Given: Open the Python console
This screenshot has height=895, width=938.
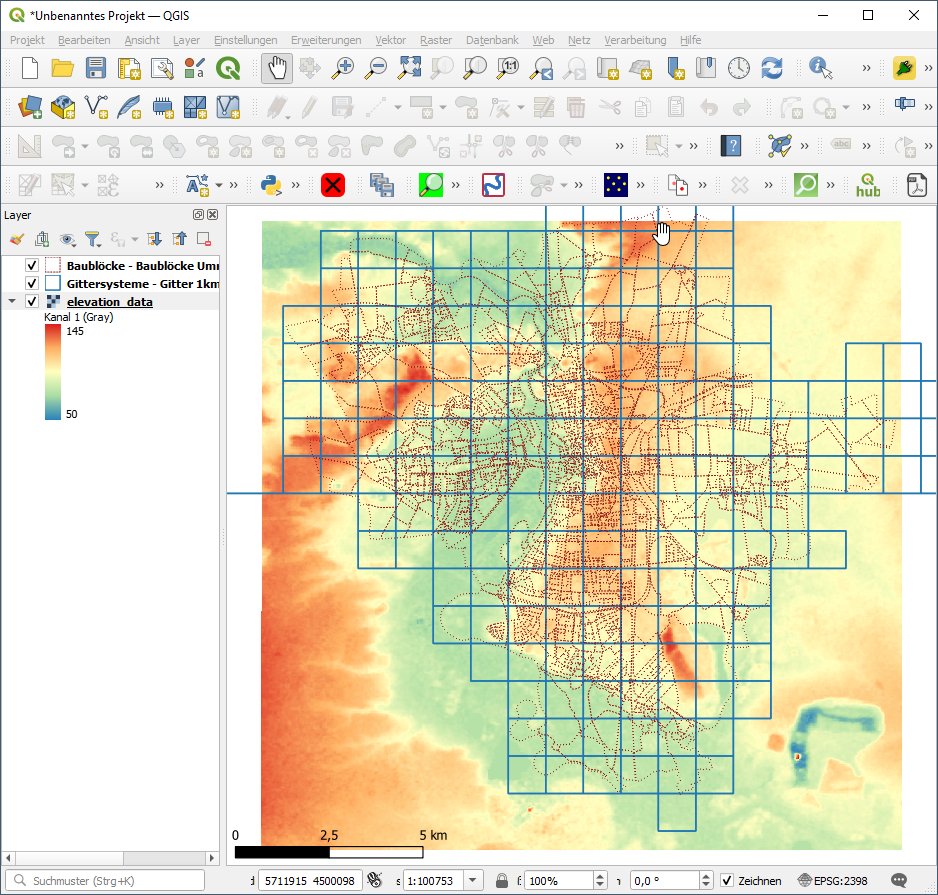Looking at the screenshot, I should [x=272, y=185].
